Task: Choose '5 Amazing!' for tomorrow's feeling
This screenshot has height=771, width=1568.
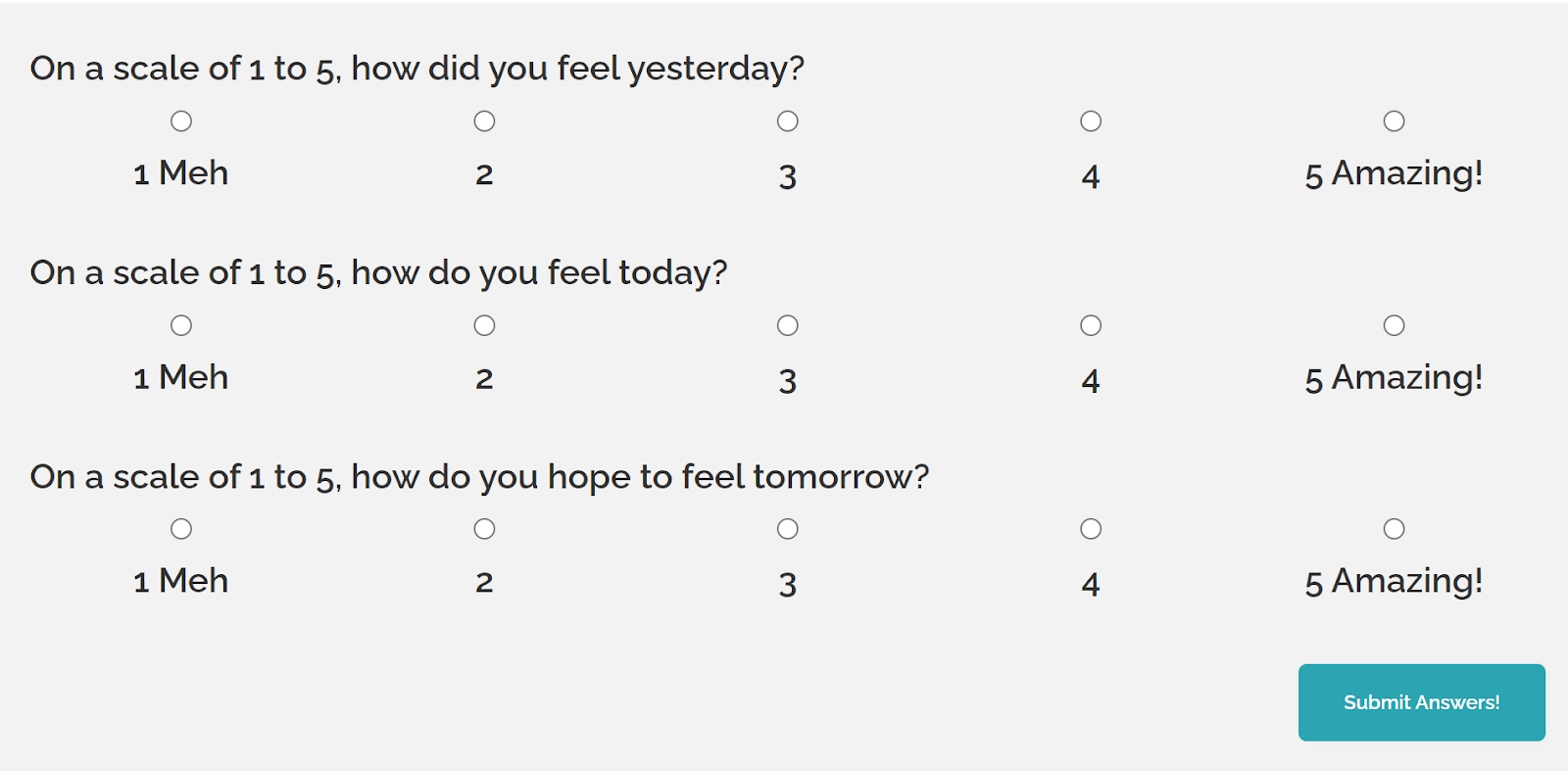Action: click(1394, 529)
